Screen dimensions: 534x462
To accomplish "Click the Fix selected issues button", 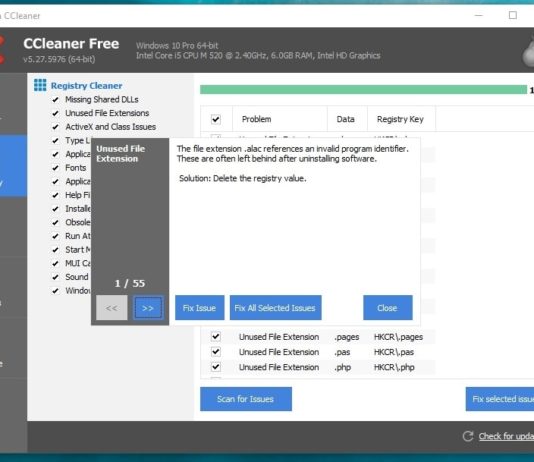I will pos(500,399).
